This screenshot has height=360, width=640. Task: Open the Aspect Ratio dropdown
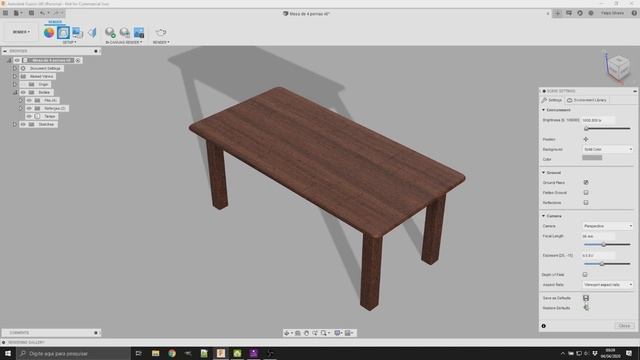pyautogui.click(x=607, y=284)
